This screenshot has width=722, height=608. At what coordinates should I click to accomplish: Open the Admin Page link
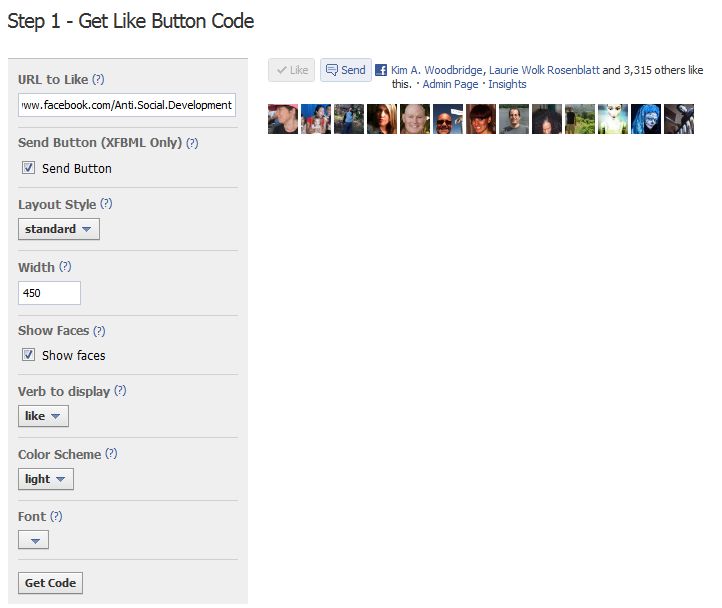point(450,84)
